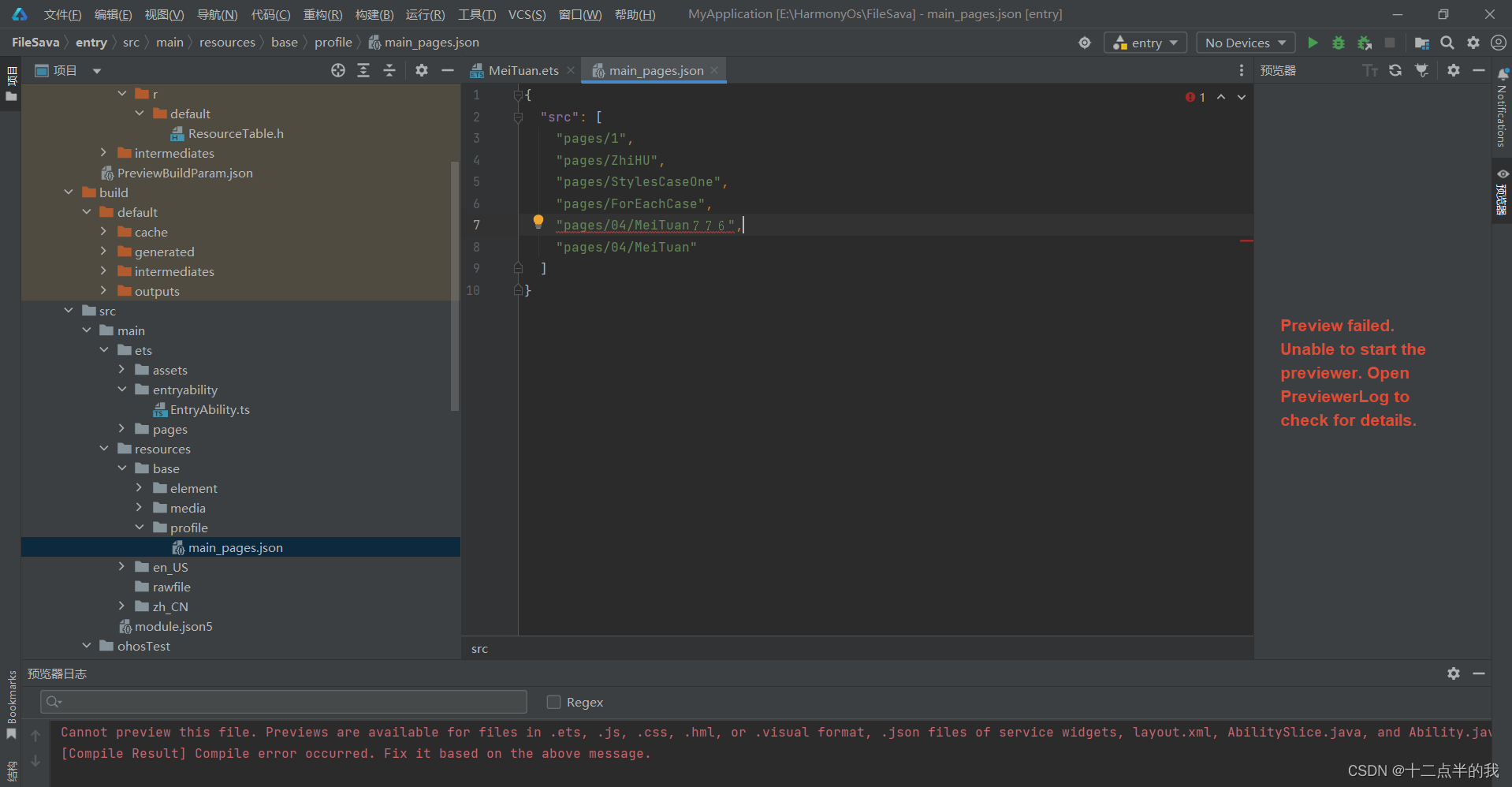Click the target device locator icon
1512x787 pixels.
click(x=1085, y=43)
